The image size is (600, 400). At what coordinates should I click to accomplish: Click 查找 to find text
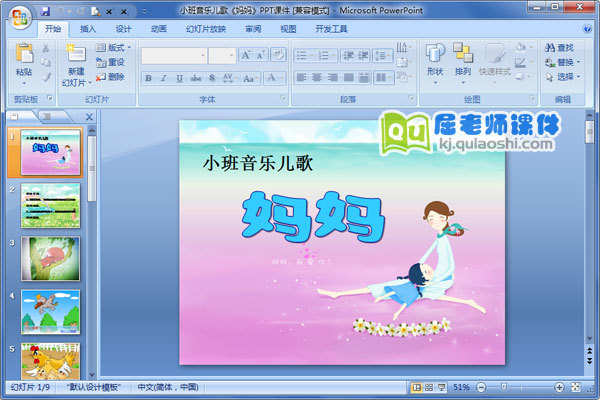[x=559, y=47]
